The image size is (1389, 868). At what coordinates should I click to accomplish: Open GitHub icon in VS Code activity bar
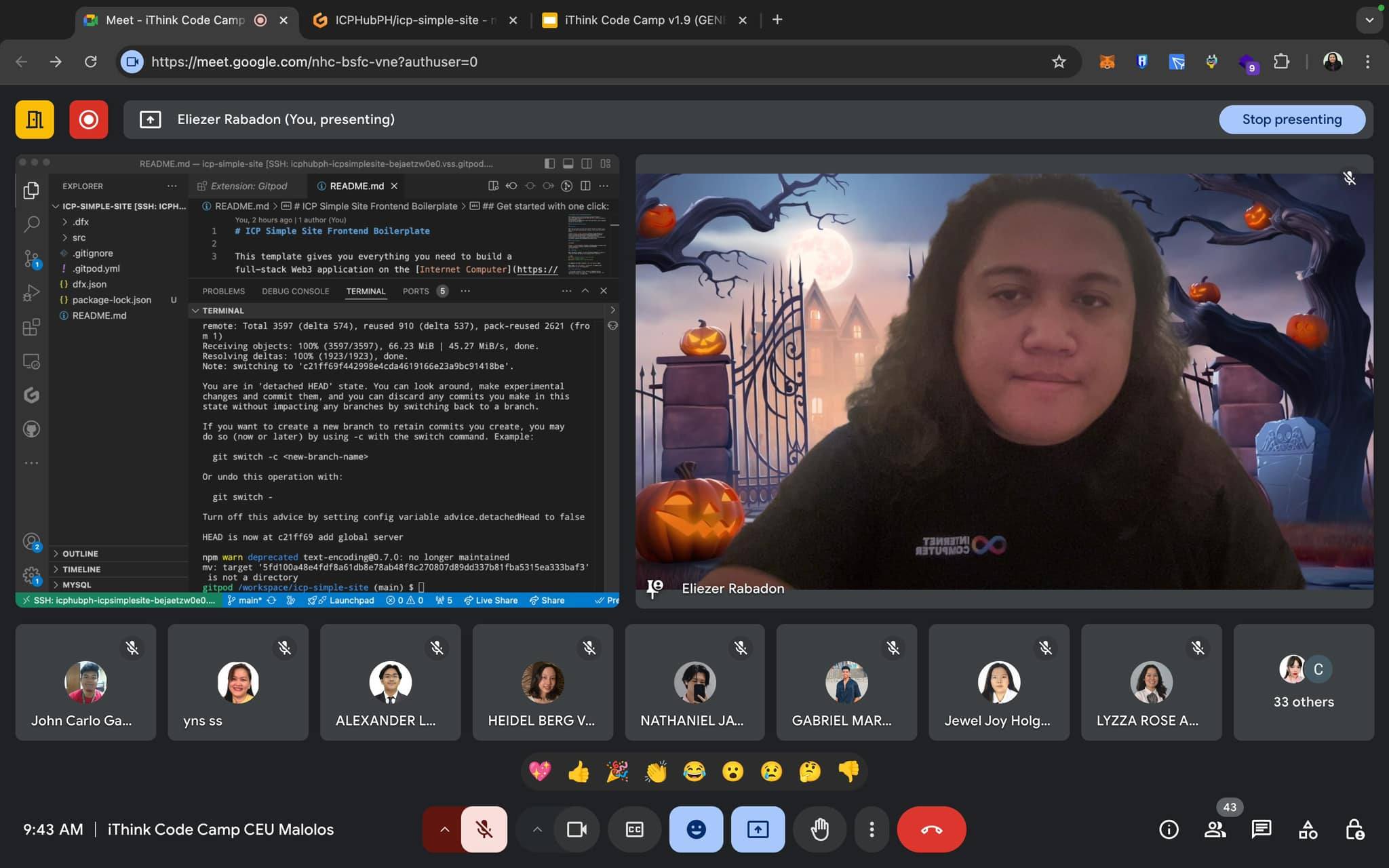pyautogui.click(x=31, y=429)
